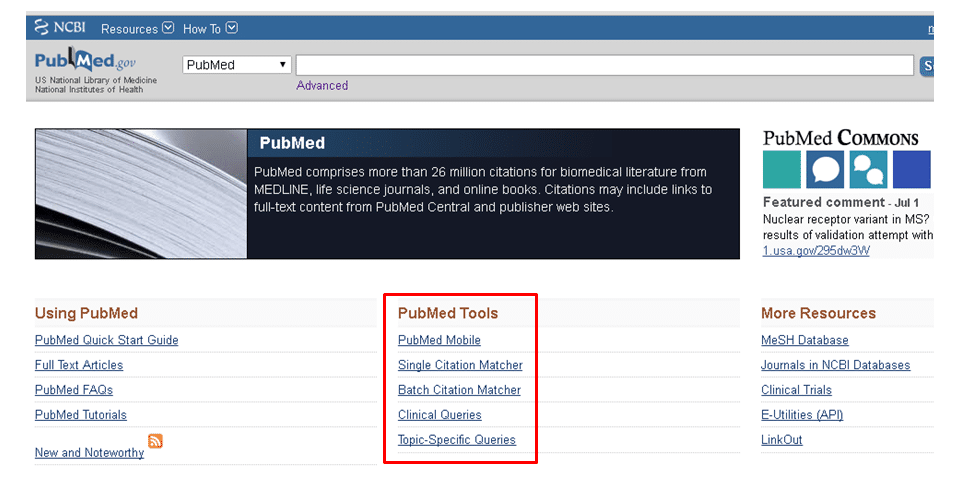Viewport: 960px width, 496px height.
Task: Follow the 1.usa.gov/295dw3W link
Action: coord(816,250)
